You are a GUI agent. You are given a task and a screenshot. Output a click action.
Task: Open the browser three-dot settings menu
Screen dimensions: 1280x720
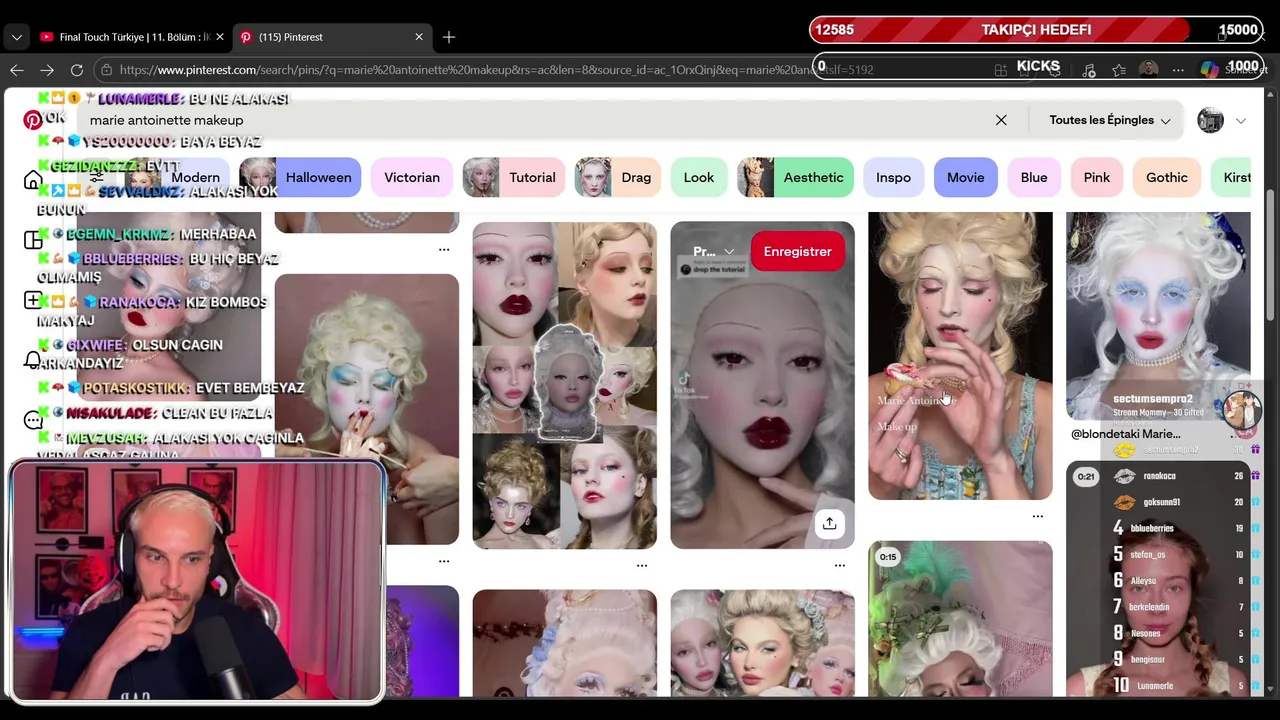tap(1179, 70)
